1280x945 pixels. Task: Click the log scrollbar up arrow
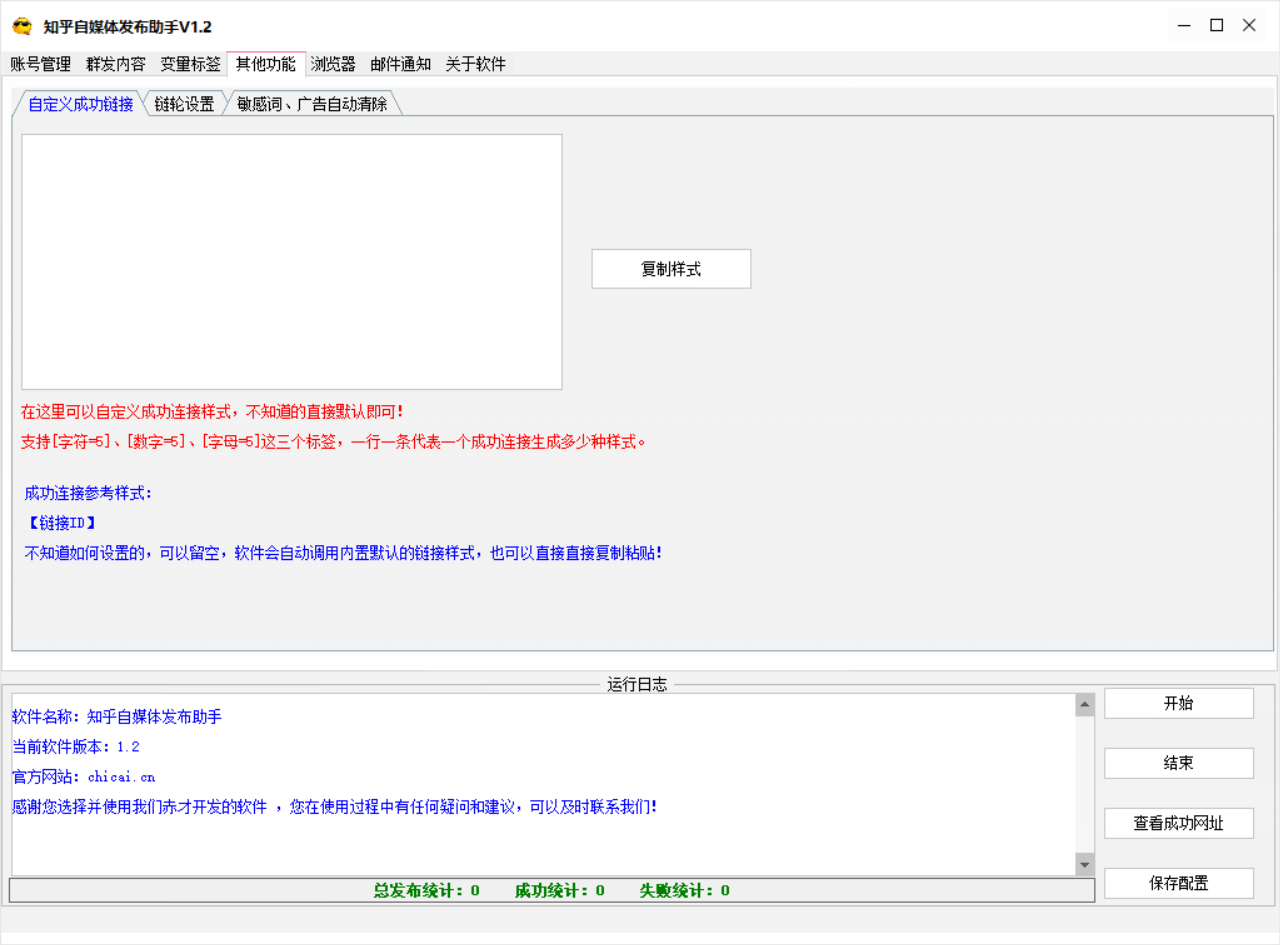1085,705
